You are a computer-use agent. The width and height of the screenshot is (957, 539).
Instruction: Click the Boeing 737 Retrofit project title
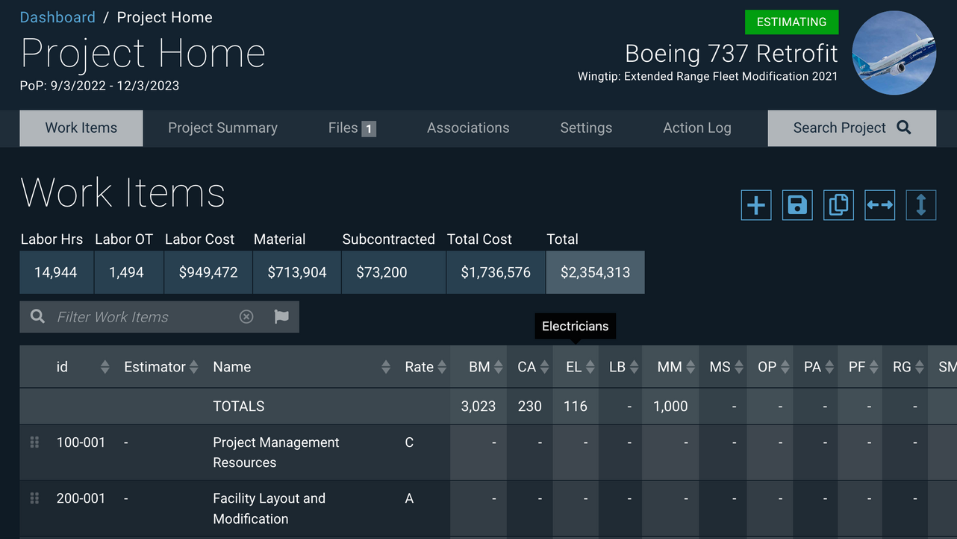pos(731,54)
